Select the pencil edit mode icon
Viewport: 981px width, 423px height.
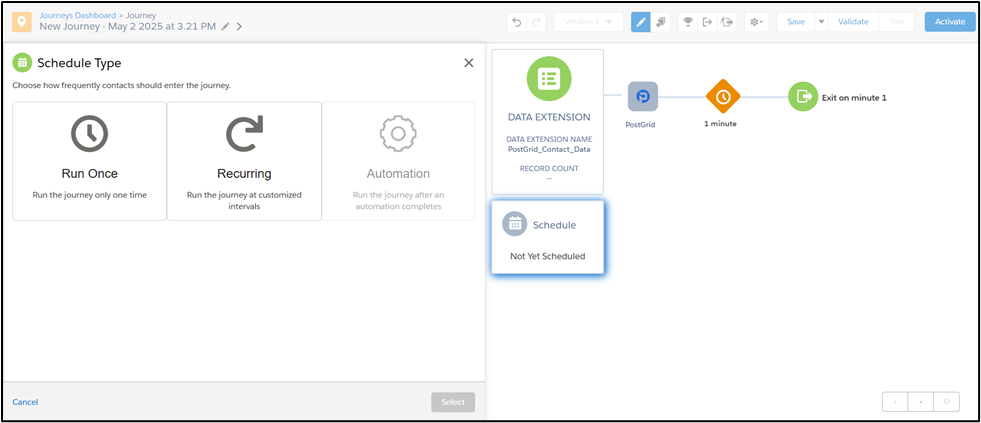[x=641, y=22]
